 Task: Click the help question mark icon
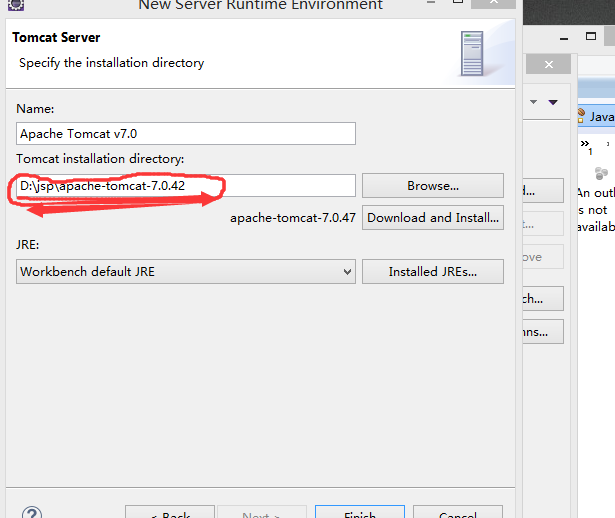(32, 512)
